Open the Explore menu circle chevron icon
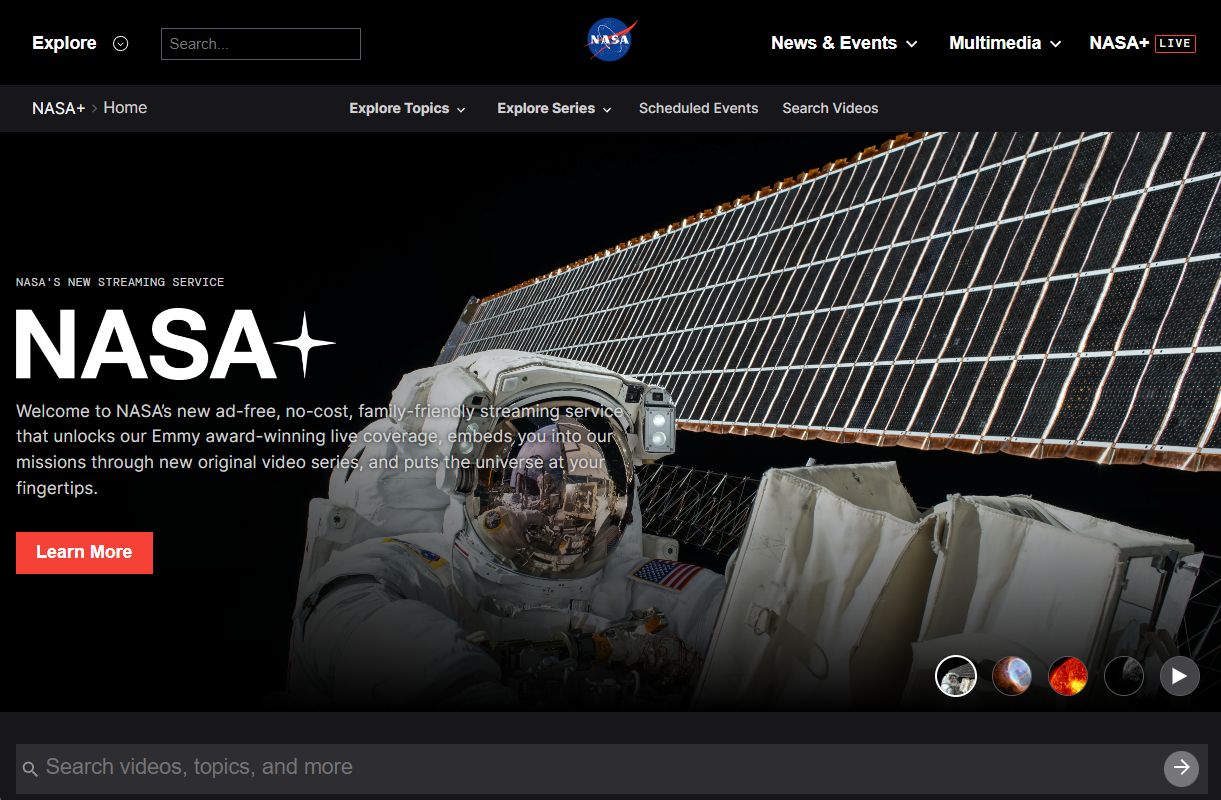 tap(121, 43)
